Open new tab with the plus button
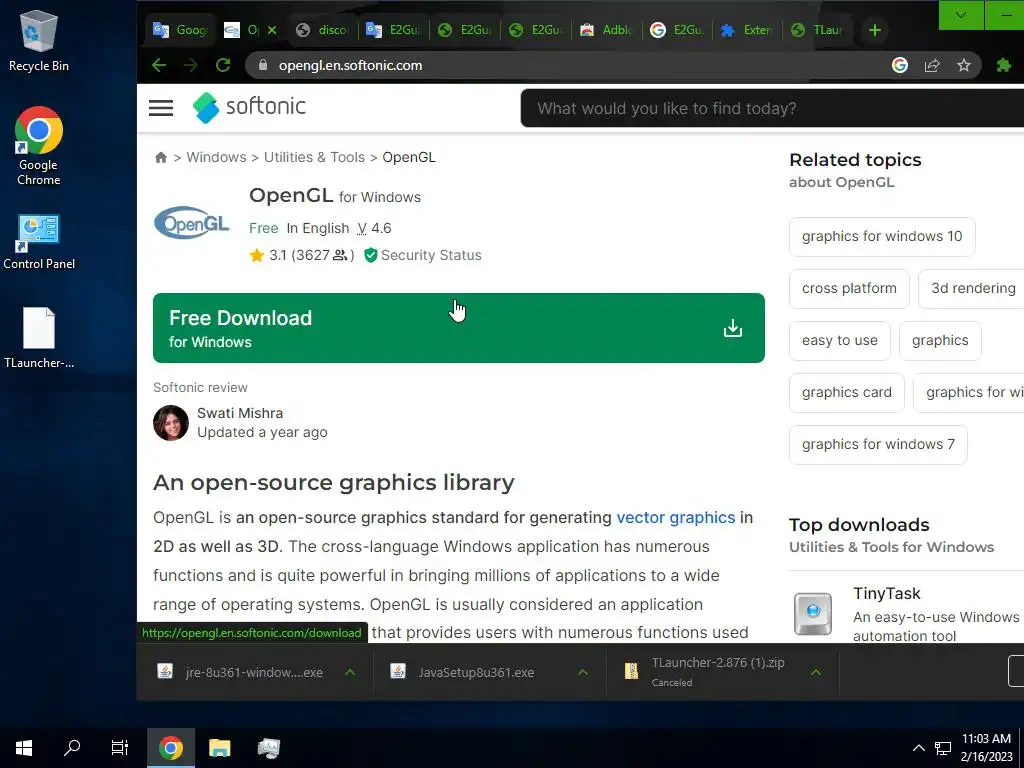This screenshot has height=768, width=1024. (874, 30)
